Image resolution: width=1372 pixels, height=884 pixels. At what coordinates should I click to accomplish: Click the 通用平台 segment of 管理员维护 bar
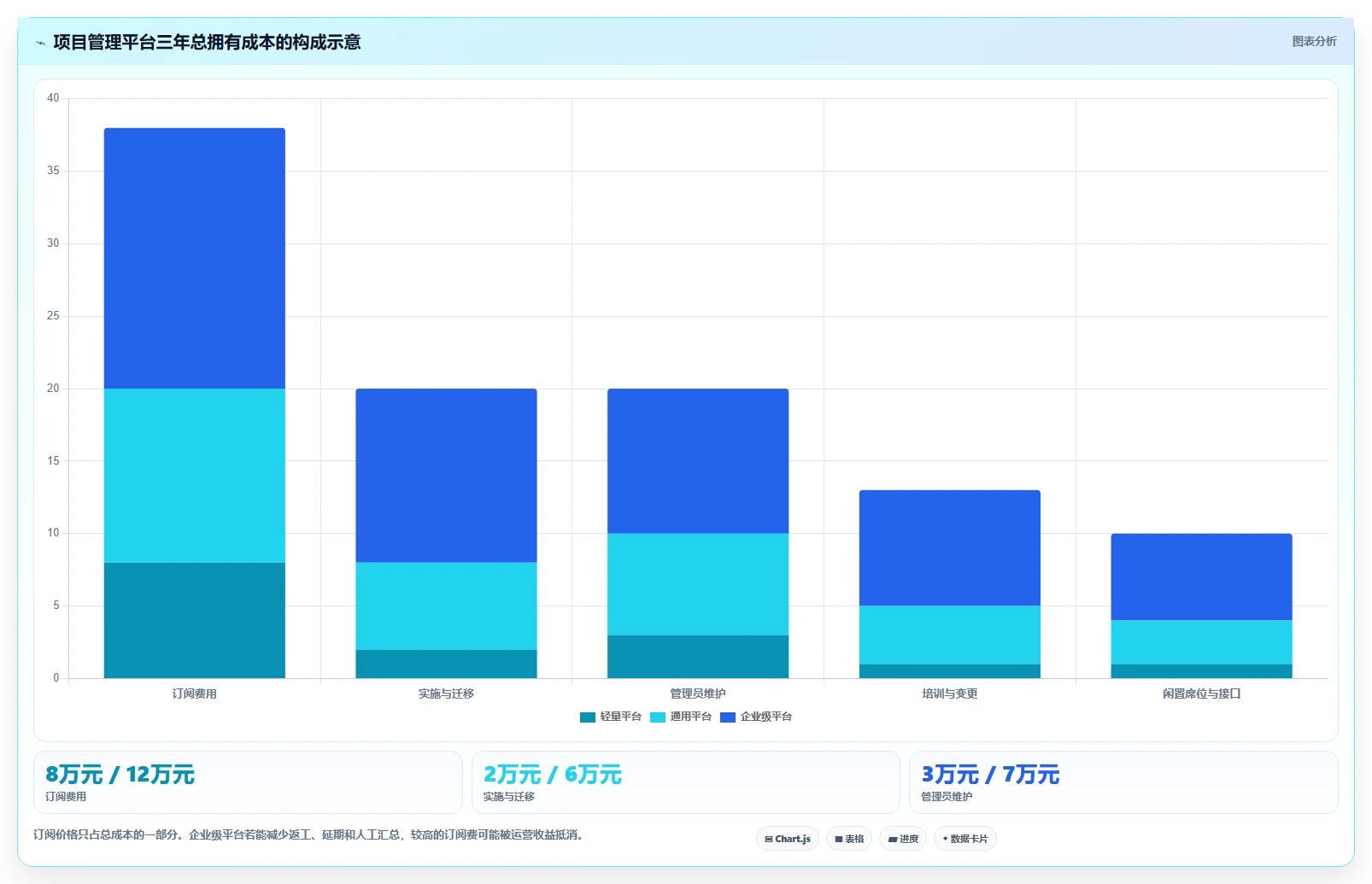698,584
